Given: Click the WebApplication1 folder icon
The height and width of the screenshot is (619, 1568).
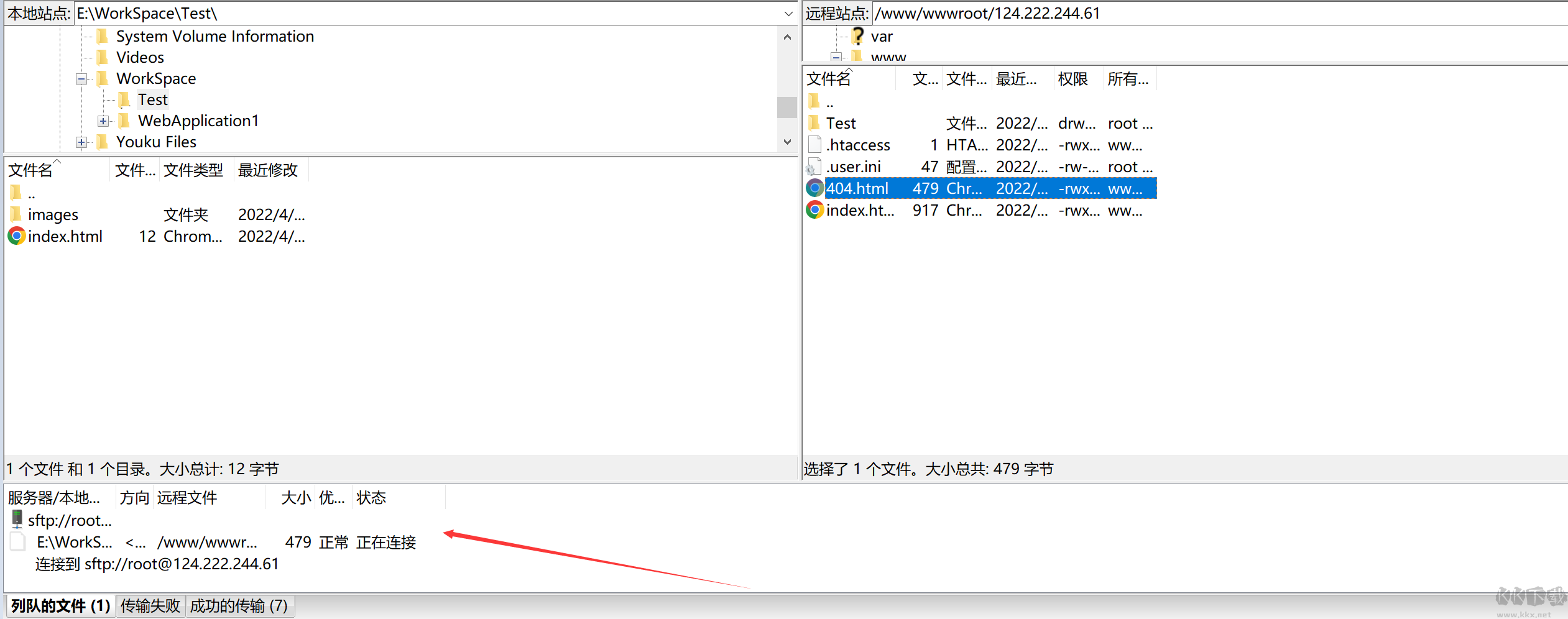Looking at the screenshot, I should [124, 121].
